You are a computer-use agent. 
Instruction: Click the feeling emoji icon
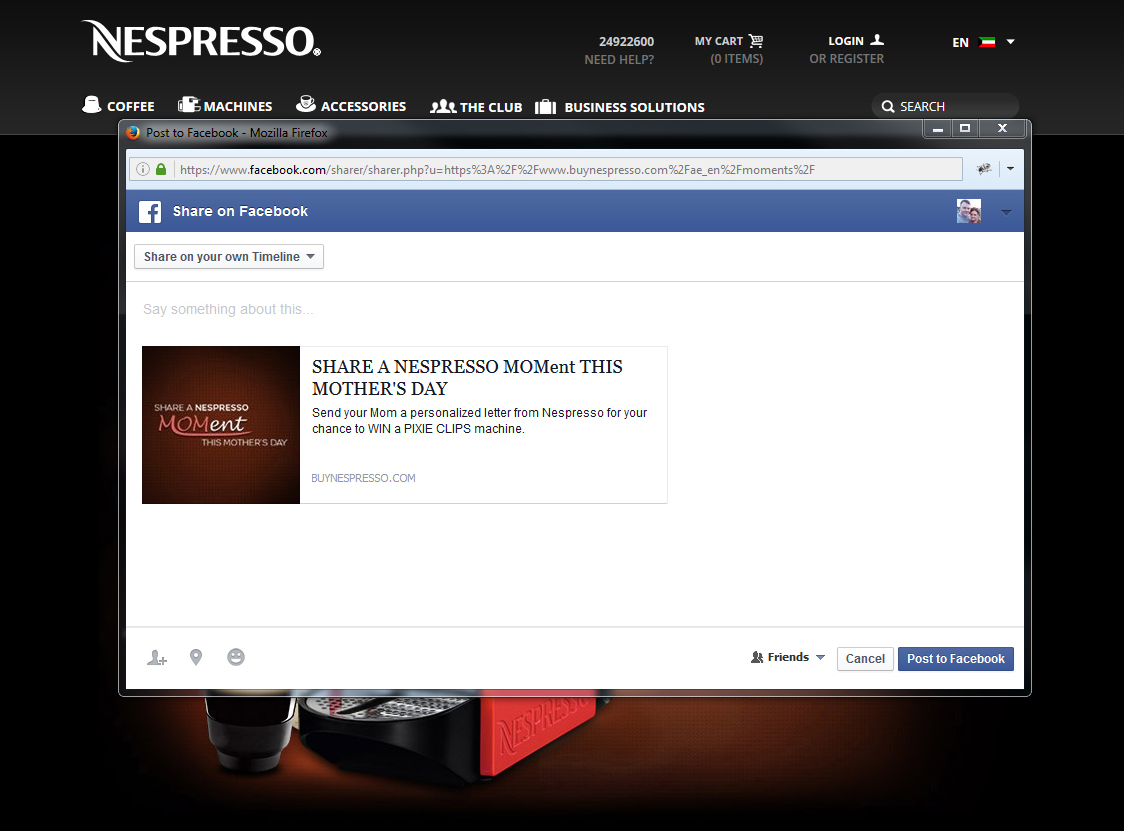(236, 657)
